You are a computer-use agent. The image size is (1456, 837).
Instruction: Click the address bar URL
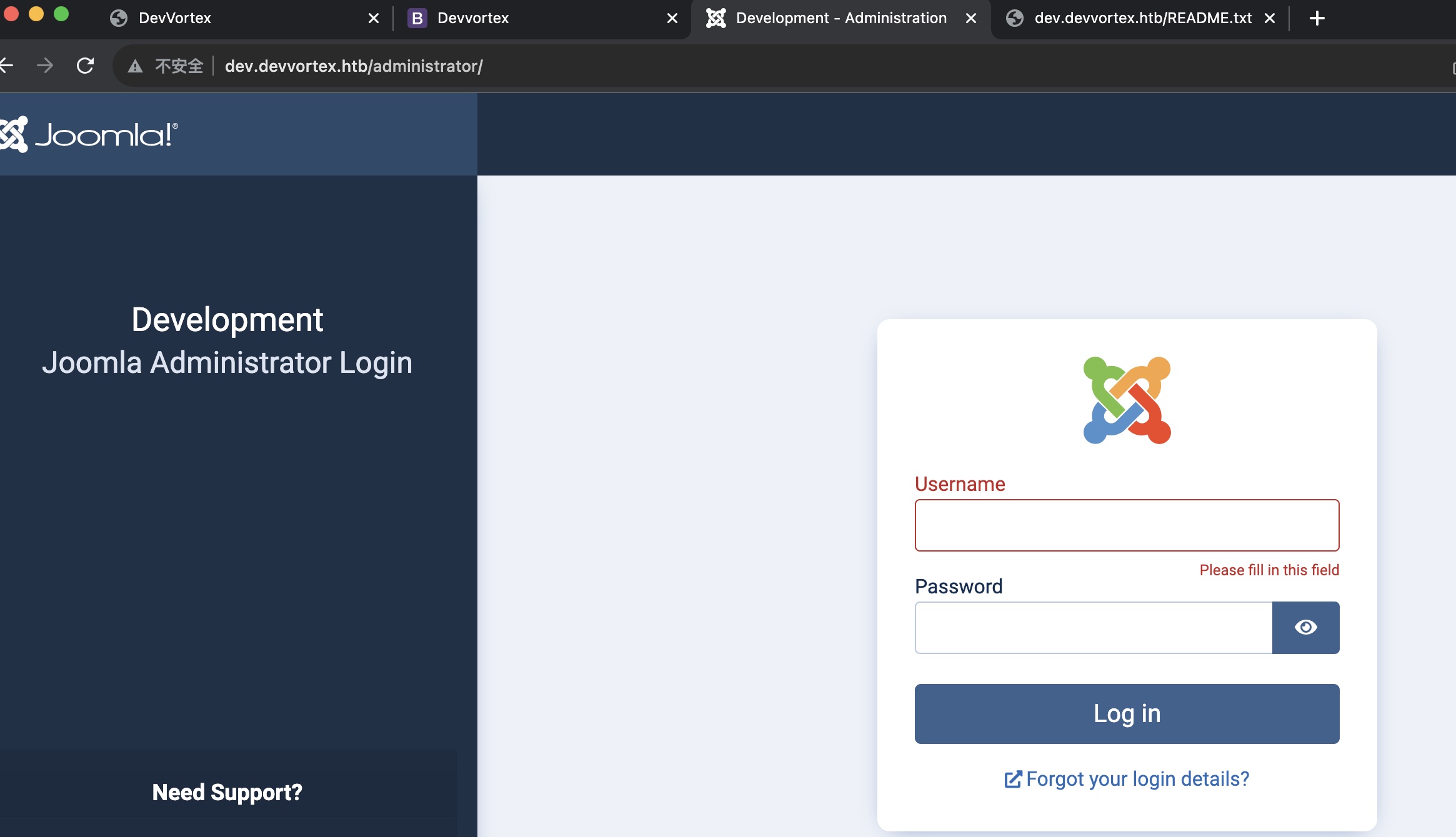click(x=354, y=66)
